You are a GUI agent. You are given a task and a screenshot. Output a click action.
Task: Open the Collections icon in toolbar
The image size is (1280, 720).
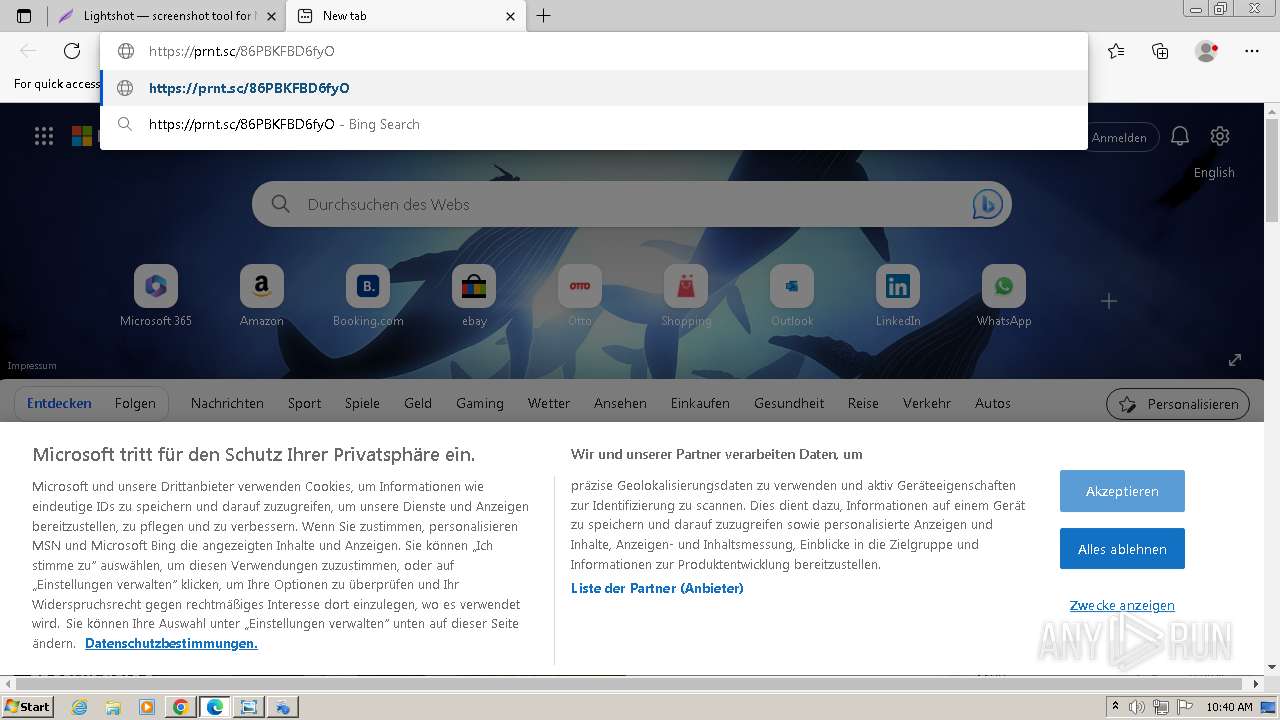click(1160, 51)
